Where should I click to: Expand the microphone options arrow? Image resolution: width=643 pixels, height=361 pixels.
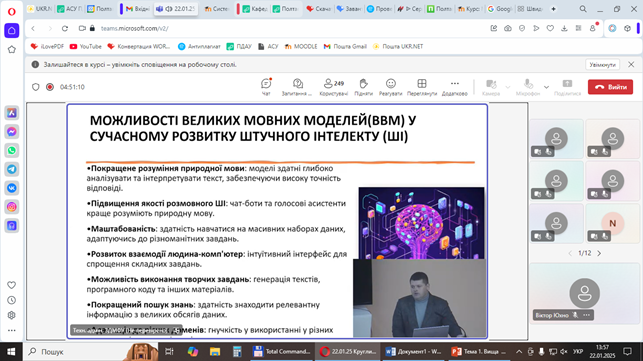coord(546,87)
